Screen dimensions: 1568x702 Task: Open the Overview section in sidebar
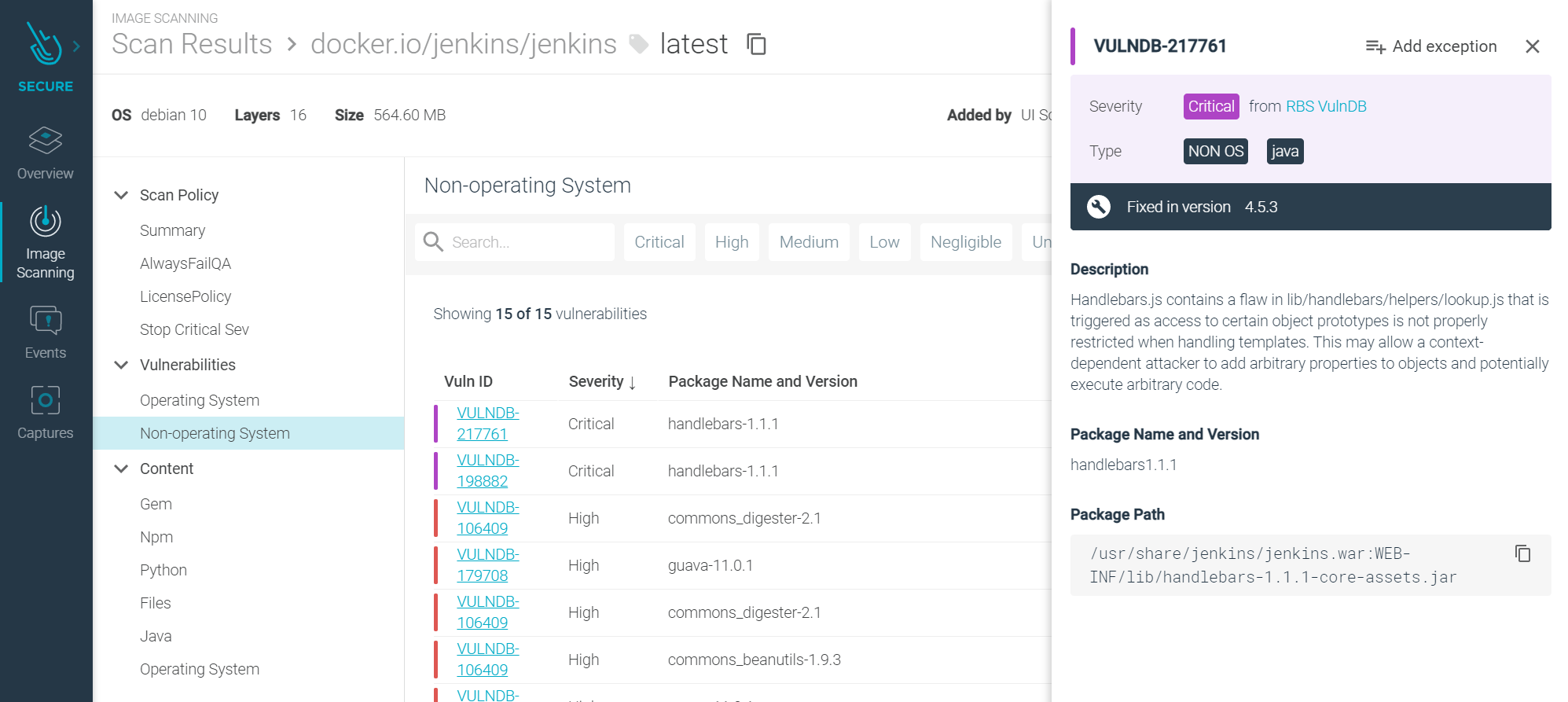tap(45, 153)
